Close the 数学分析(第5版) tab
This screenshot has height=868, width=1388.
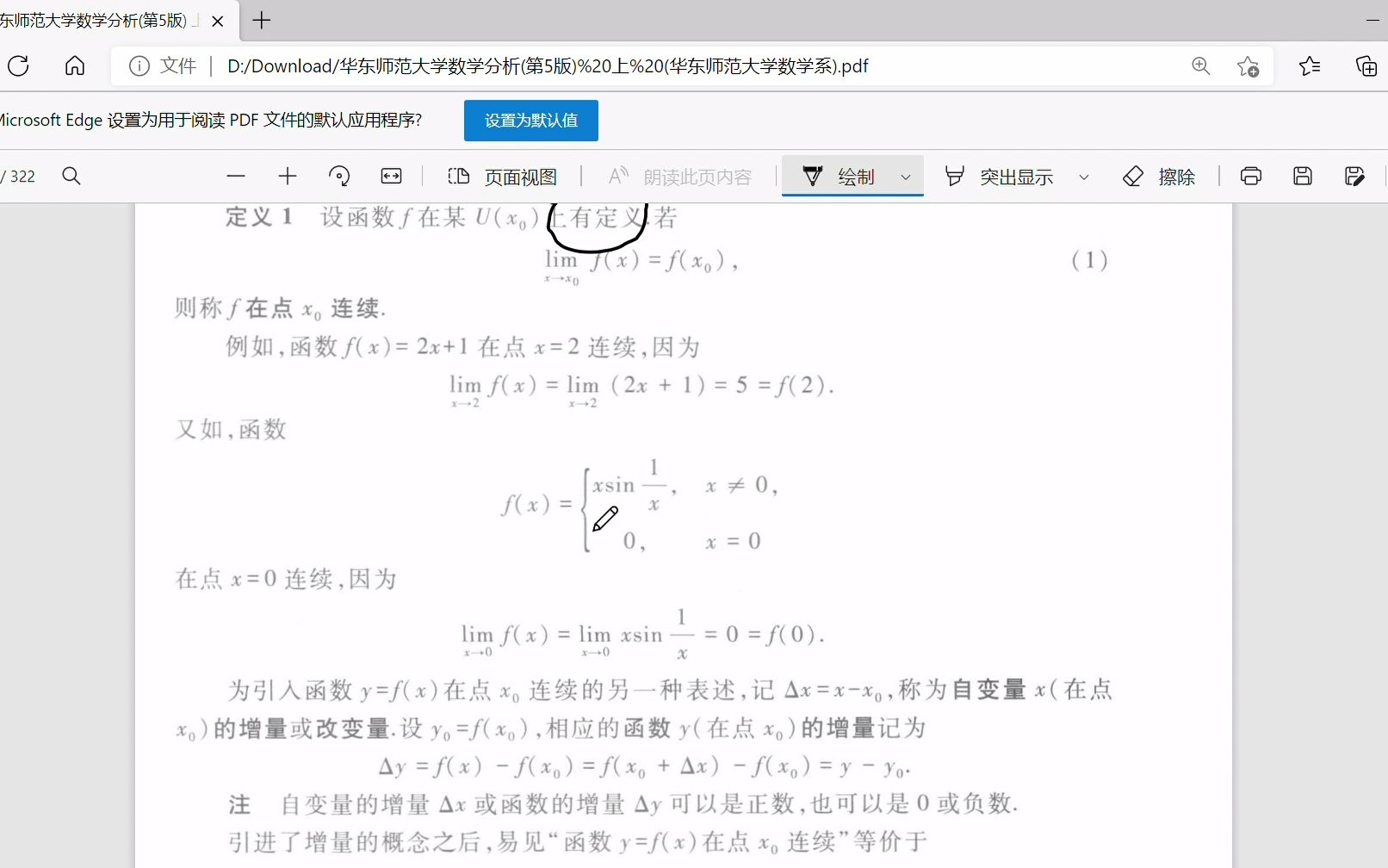218,21
